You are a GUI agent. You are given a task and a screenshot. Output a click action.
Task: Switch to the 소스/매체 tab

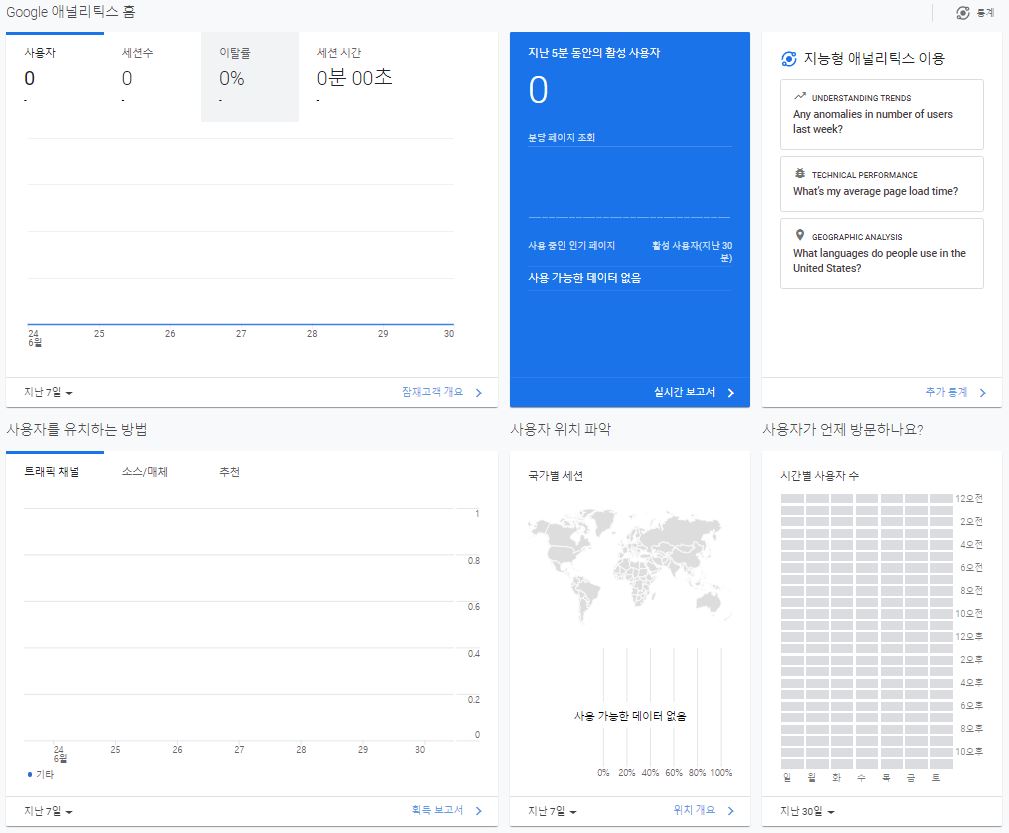145,472
